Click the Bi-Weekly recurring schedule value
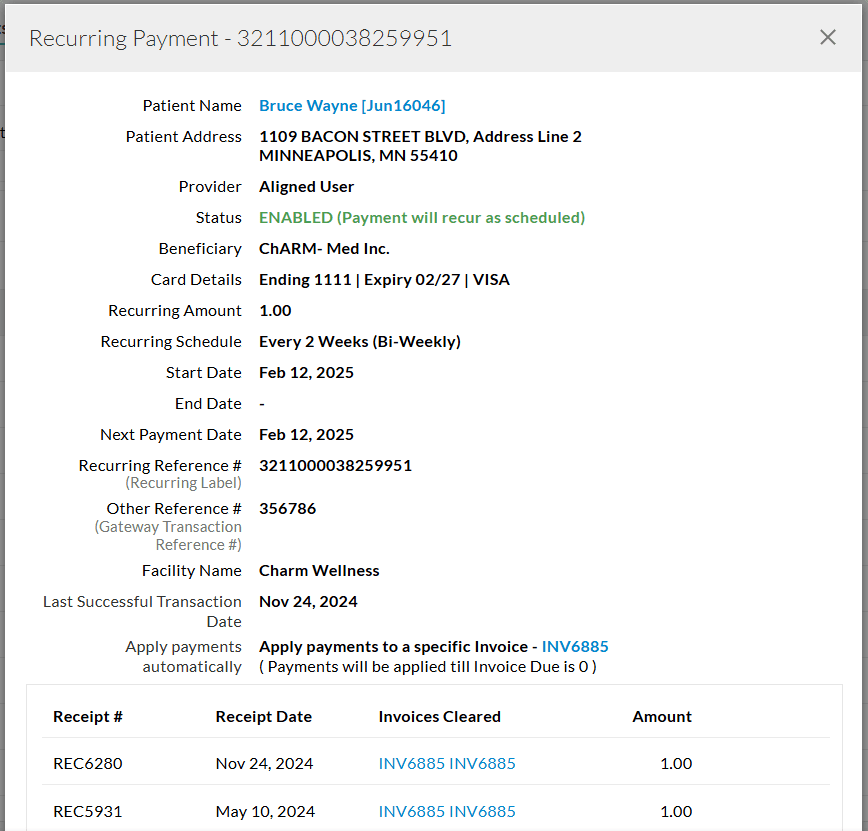Screen dimensions: 868x831 click(359, 341)
